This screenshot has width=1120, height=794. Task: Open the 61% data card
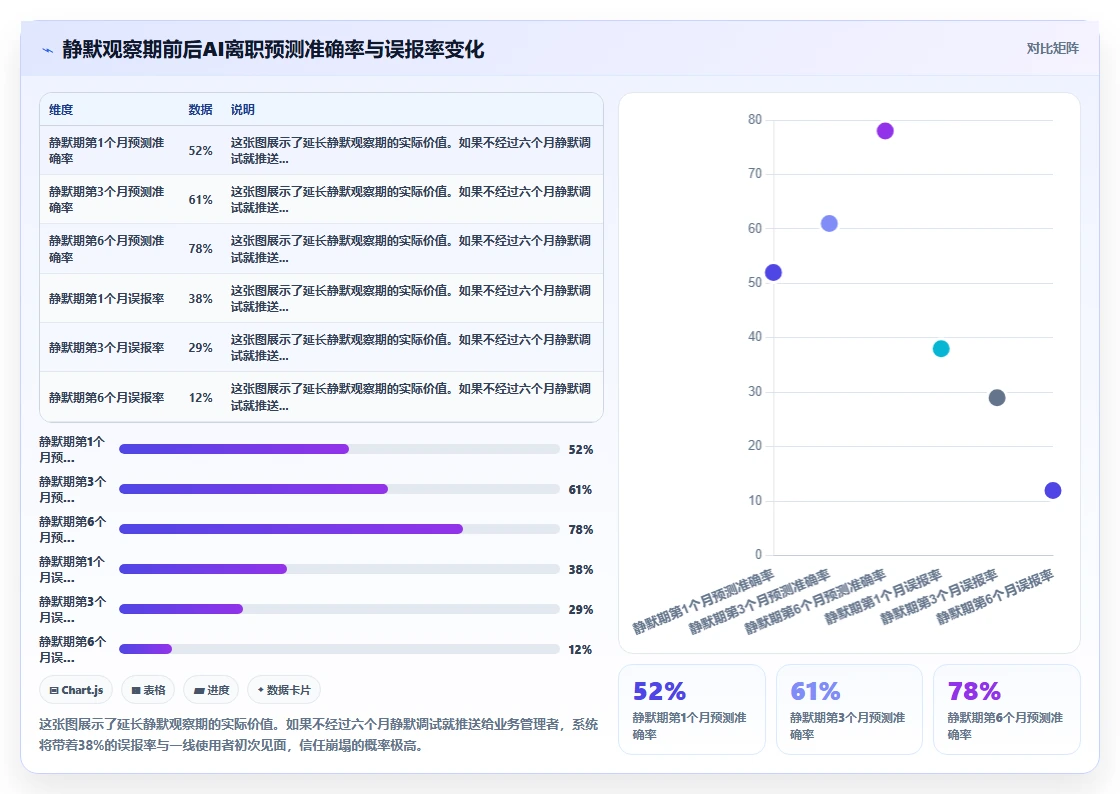[x=849, y=710]
